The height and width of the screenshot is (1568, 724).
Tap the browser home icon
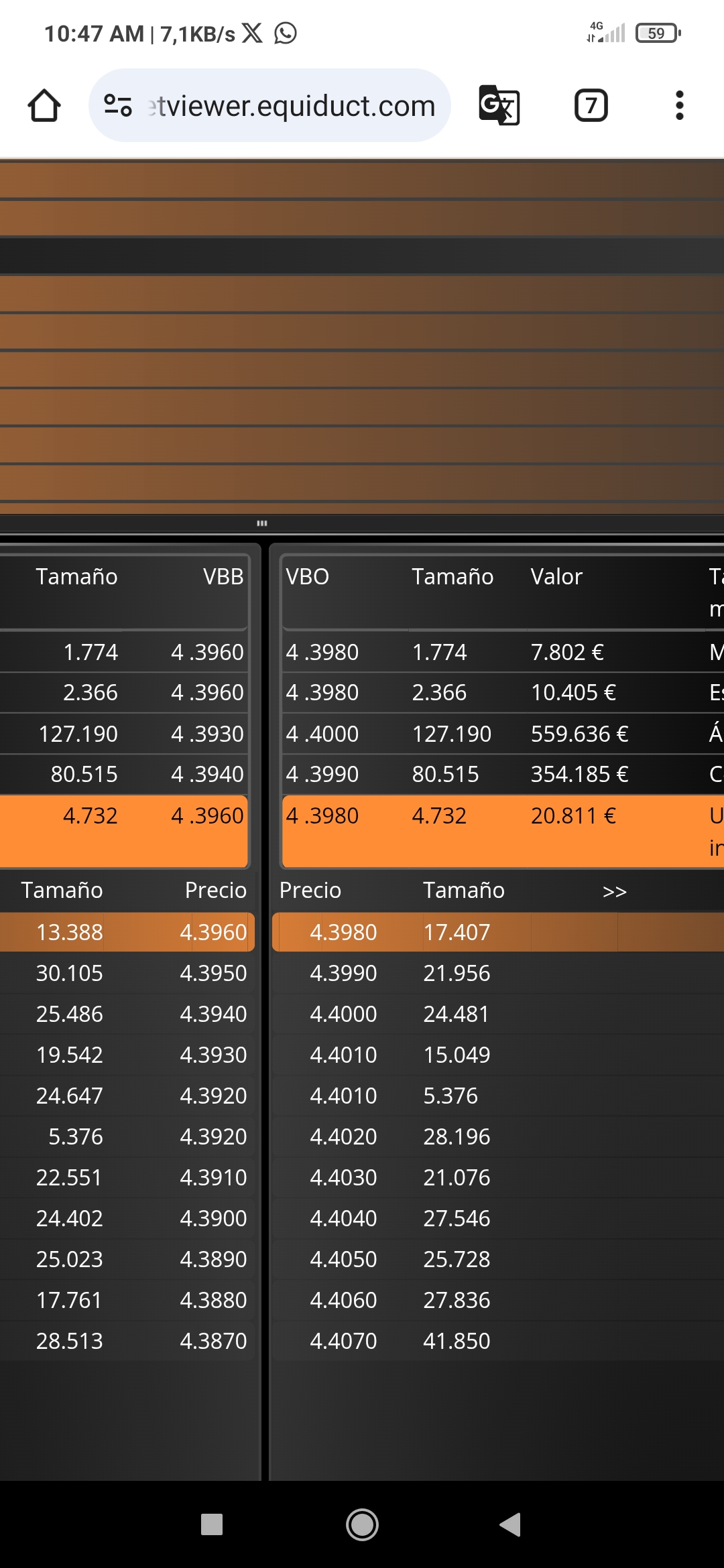click(x=44, y=106)
